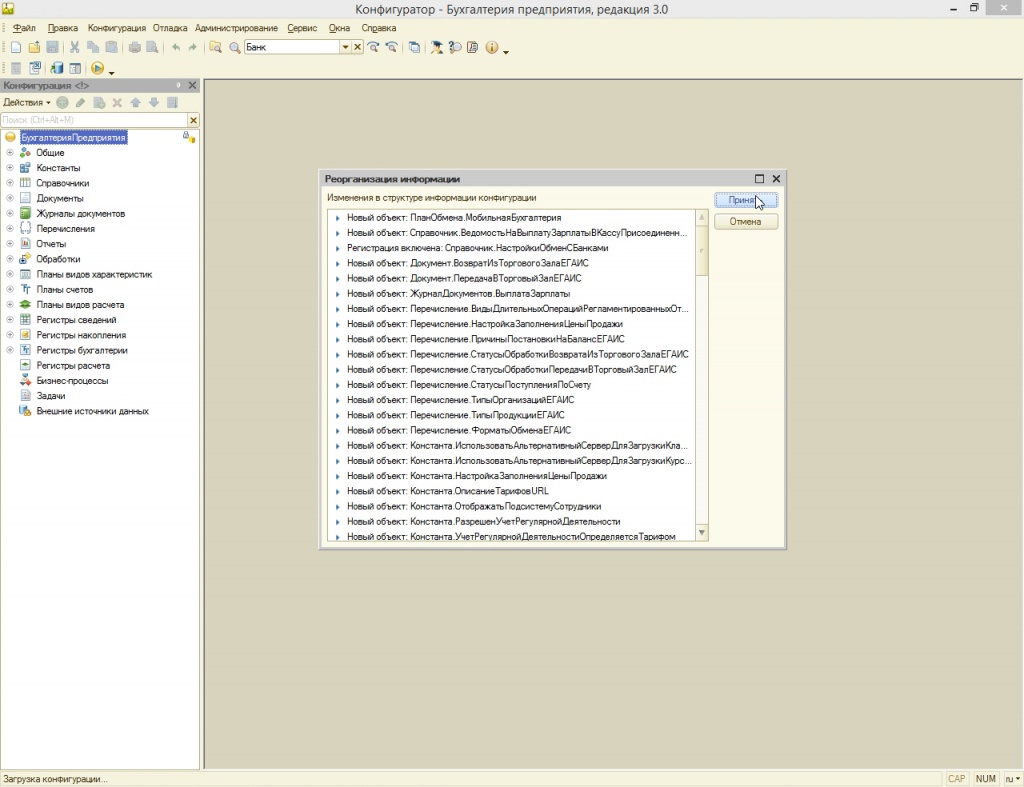Expand row 'Регистрация включена: Справочник.НастройкиОбменСБанками'
The image size is (1024, 787).
pyautogui.click(x=338, y=248)
